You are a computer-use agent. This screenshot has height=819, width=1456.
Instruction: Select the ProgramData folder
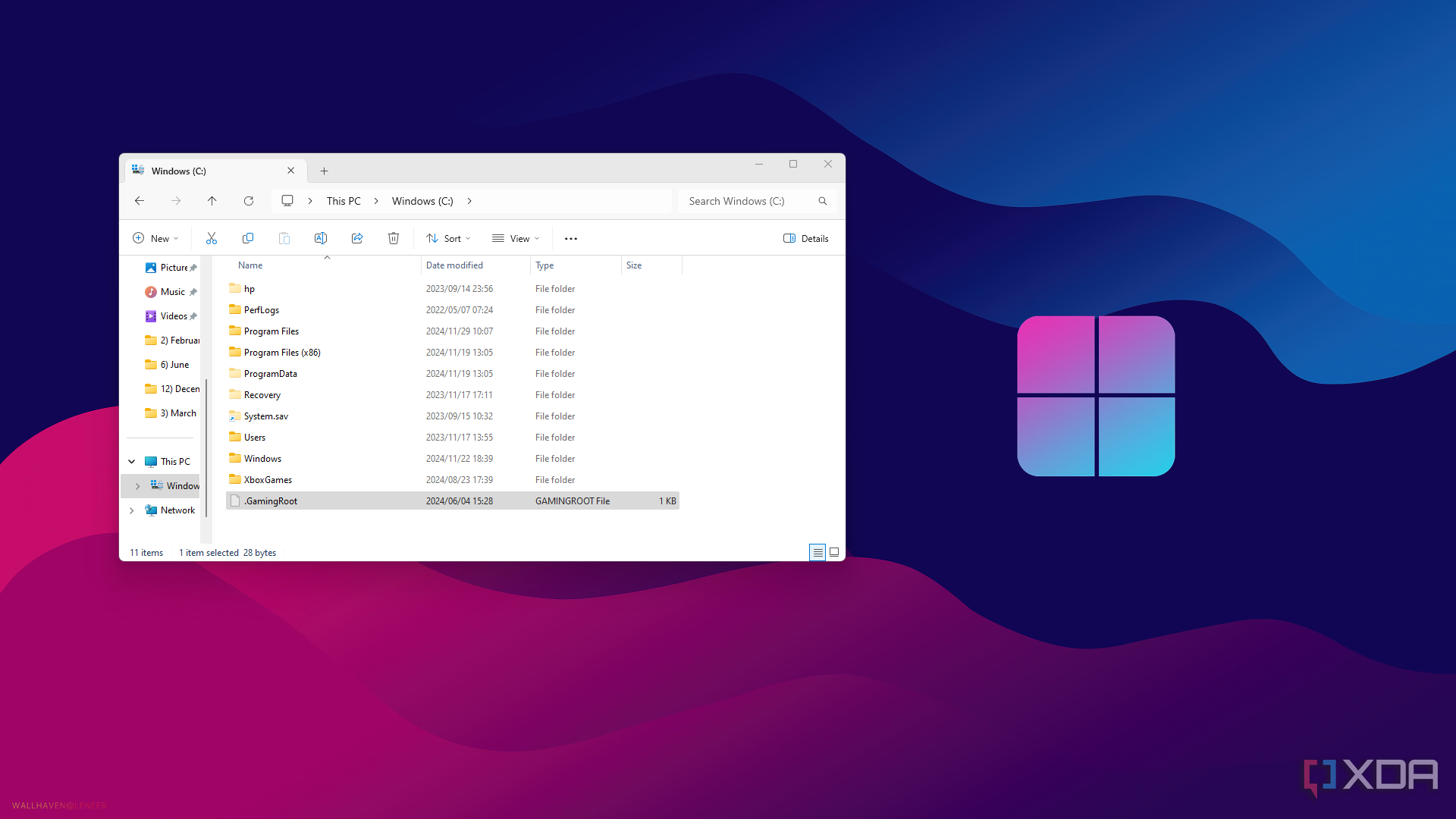[x=453, y=374]
